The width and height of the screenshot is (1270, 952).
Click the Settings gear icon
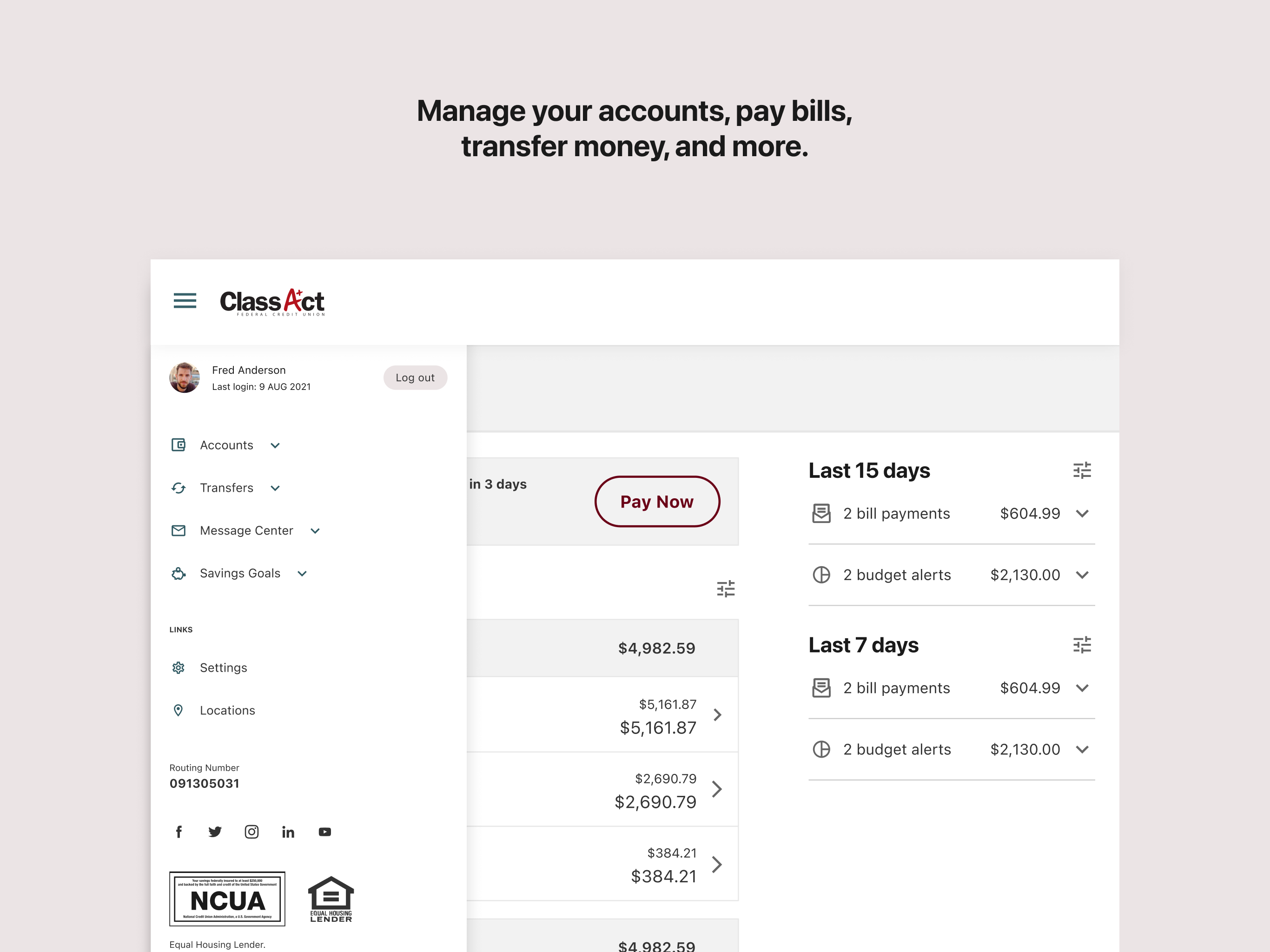pos(179,668)
